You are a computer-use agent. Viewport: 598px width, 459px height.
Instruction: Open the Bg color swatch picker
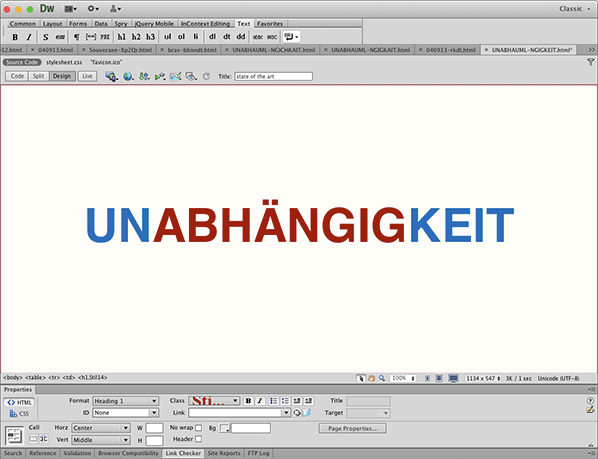click(225, 428)
